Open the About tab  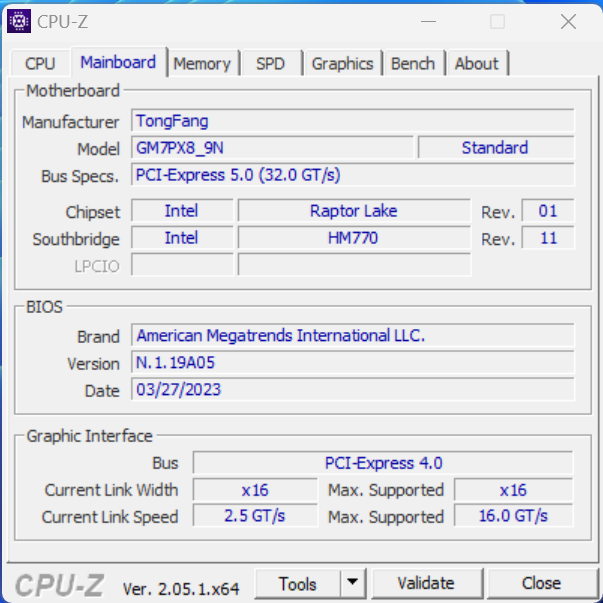tap(476, 63)
